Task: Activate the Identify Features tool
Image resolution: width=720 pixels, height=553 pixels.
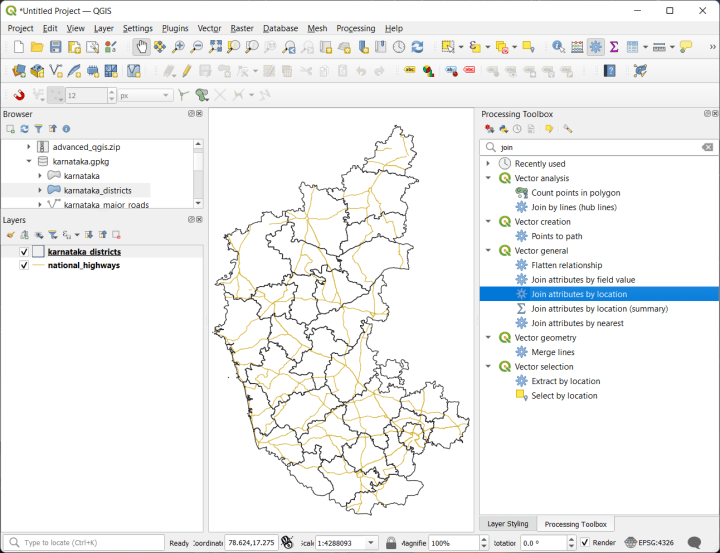Action: [x=558, y=47]
